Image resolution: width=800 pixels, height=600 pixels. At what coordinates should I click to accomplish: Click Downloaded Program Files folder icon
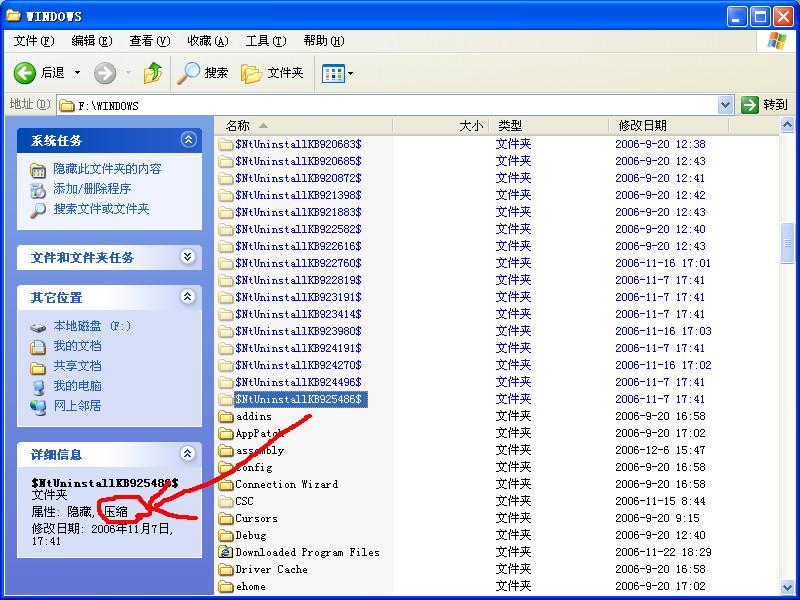[x=226, y=552]
